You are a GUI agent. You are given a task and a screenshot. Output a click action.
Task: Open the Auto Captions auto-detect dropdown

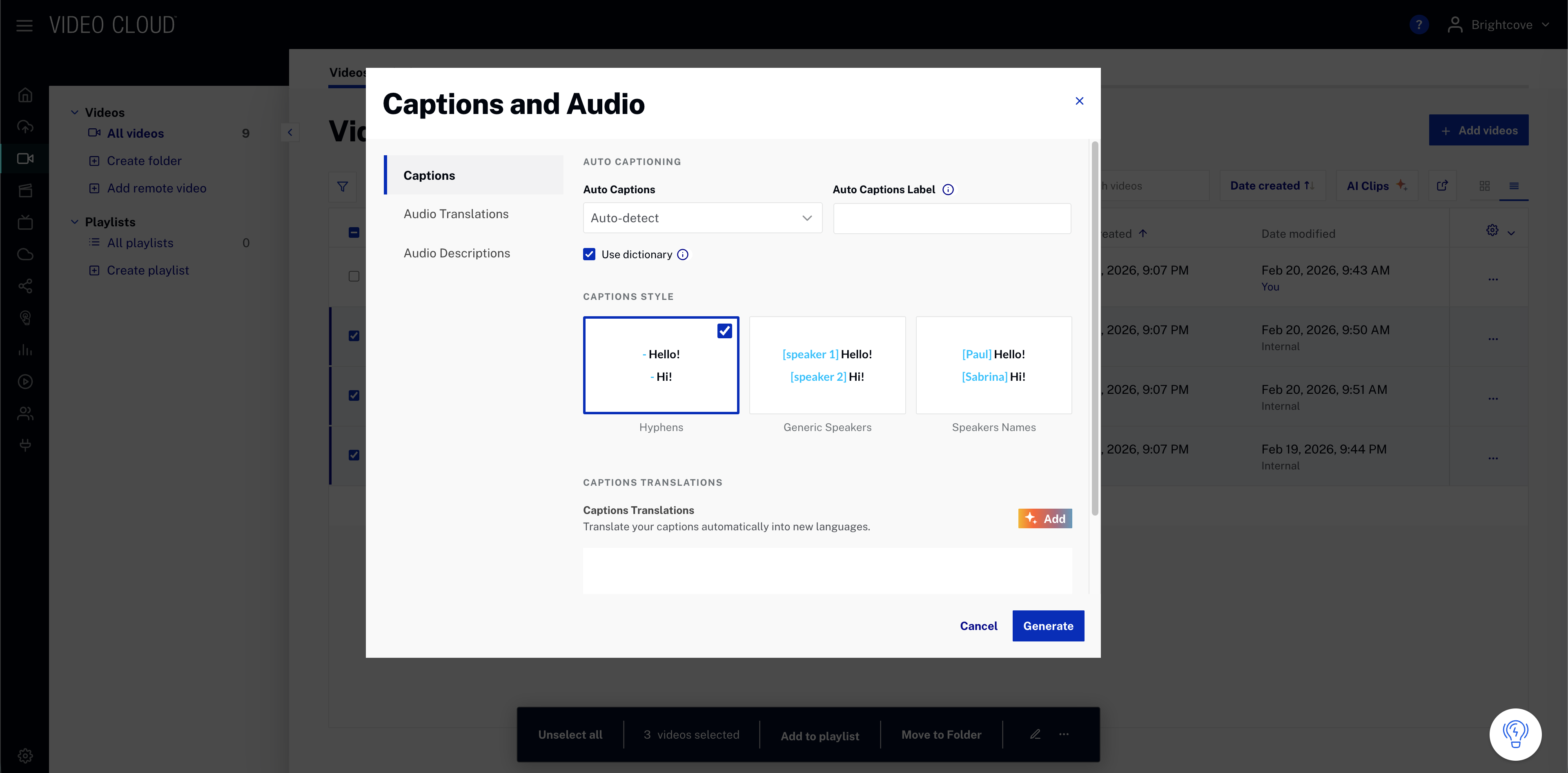tap(701, 217)
